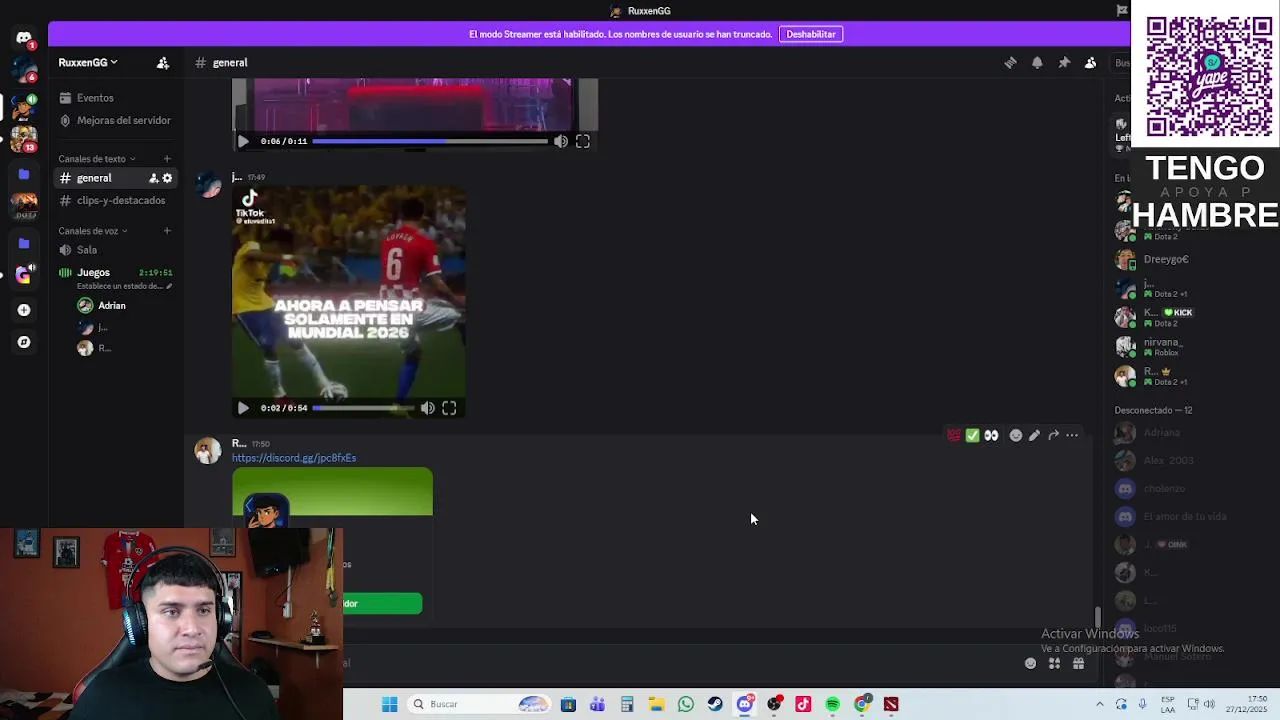Open Mejoras del servidor
The image size is (1280, 720).
point(115,120)
